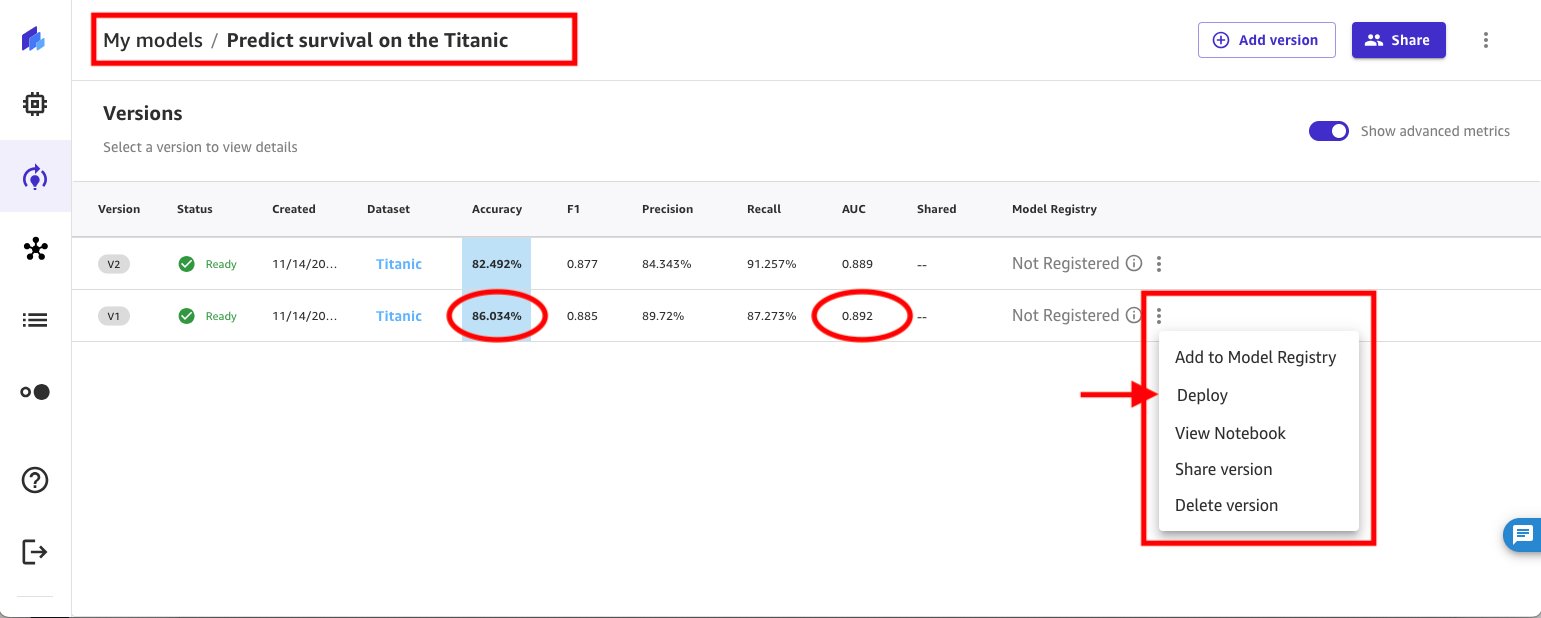The width and height of the screenshot is (1541, 618).
Task: Click the Log out sidebar icon
Action: click(x=34, y=551)
